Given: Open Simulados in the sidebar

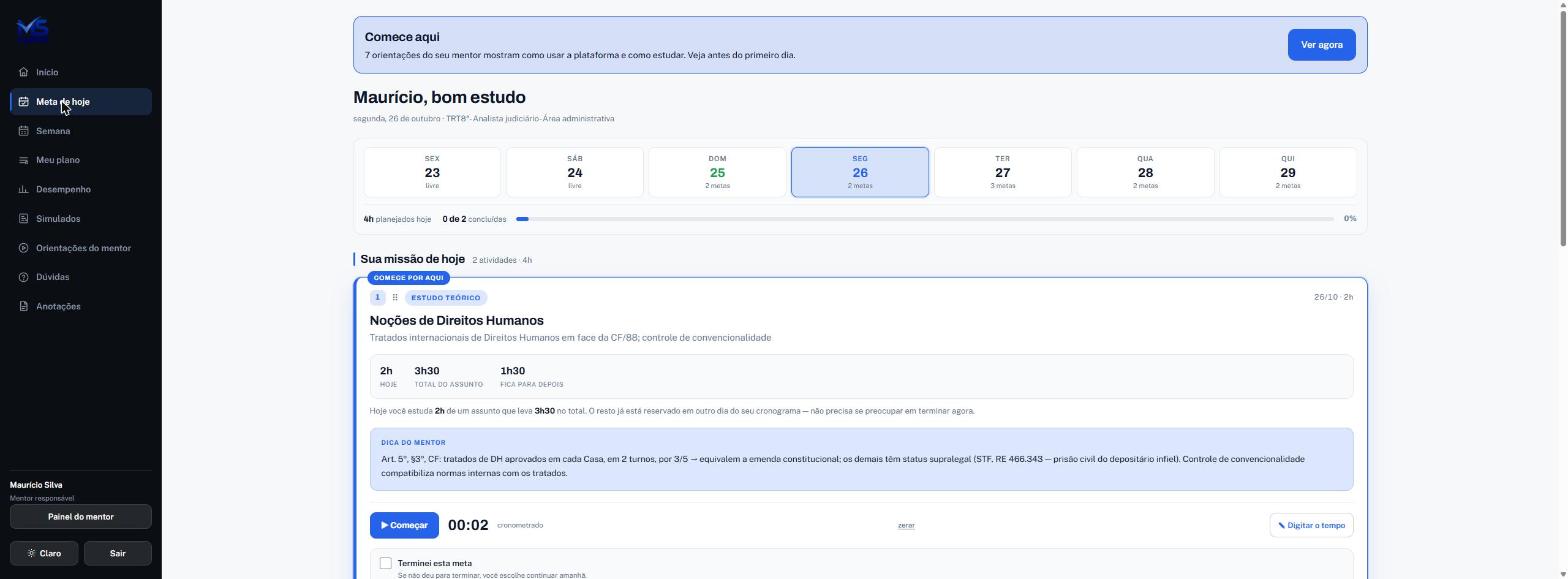Looking at the screenshot, I should pos(81,219).
